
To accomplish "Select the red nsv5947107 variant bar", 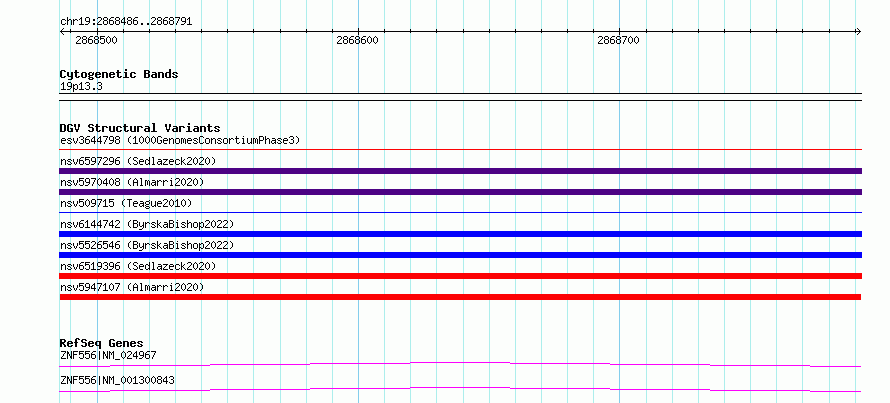I will coord(460,297).
